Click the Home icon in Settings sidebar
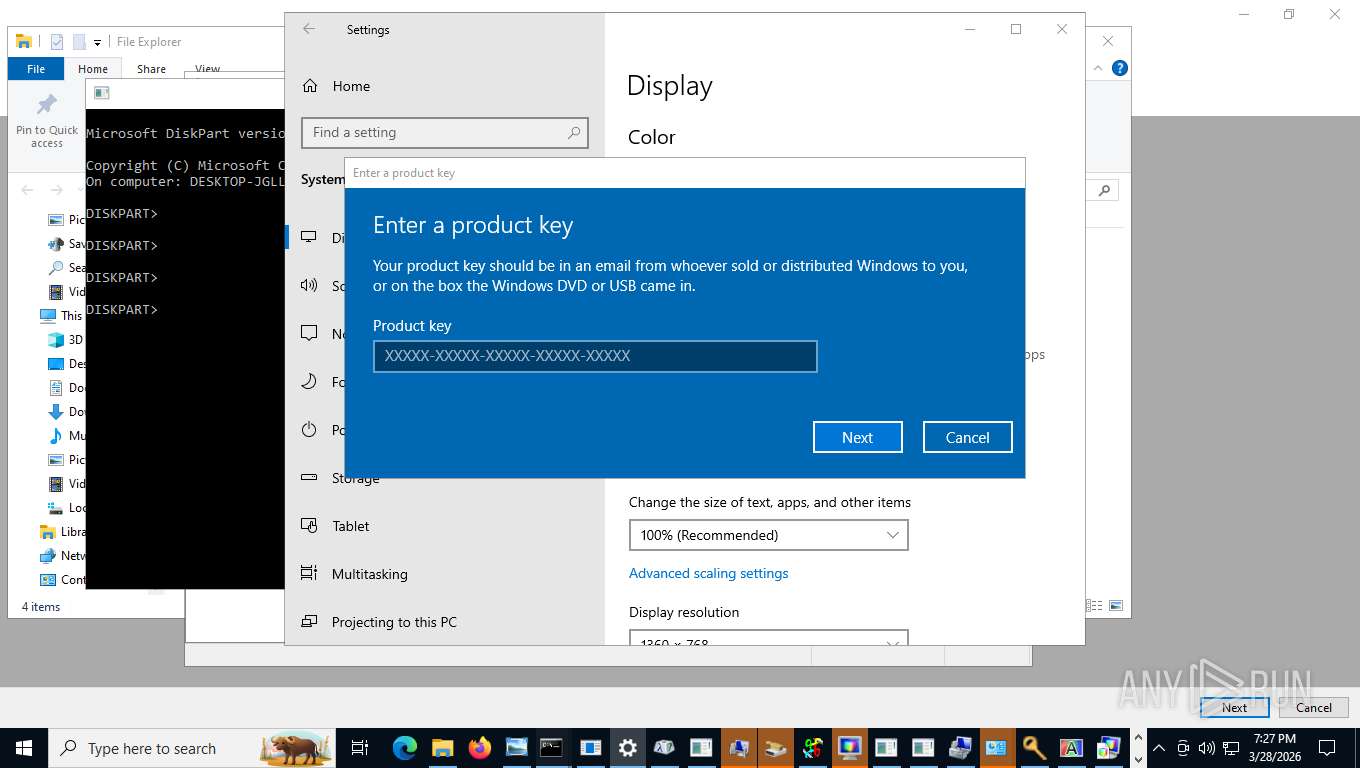Screen dimensions: 1360x768 pyautogui.click(x=310, y=86)
